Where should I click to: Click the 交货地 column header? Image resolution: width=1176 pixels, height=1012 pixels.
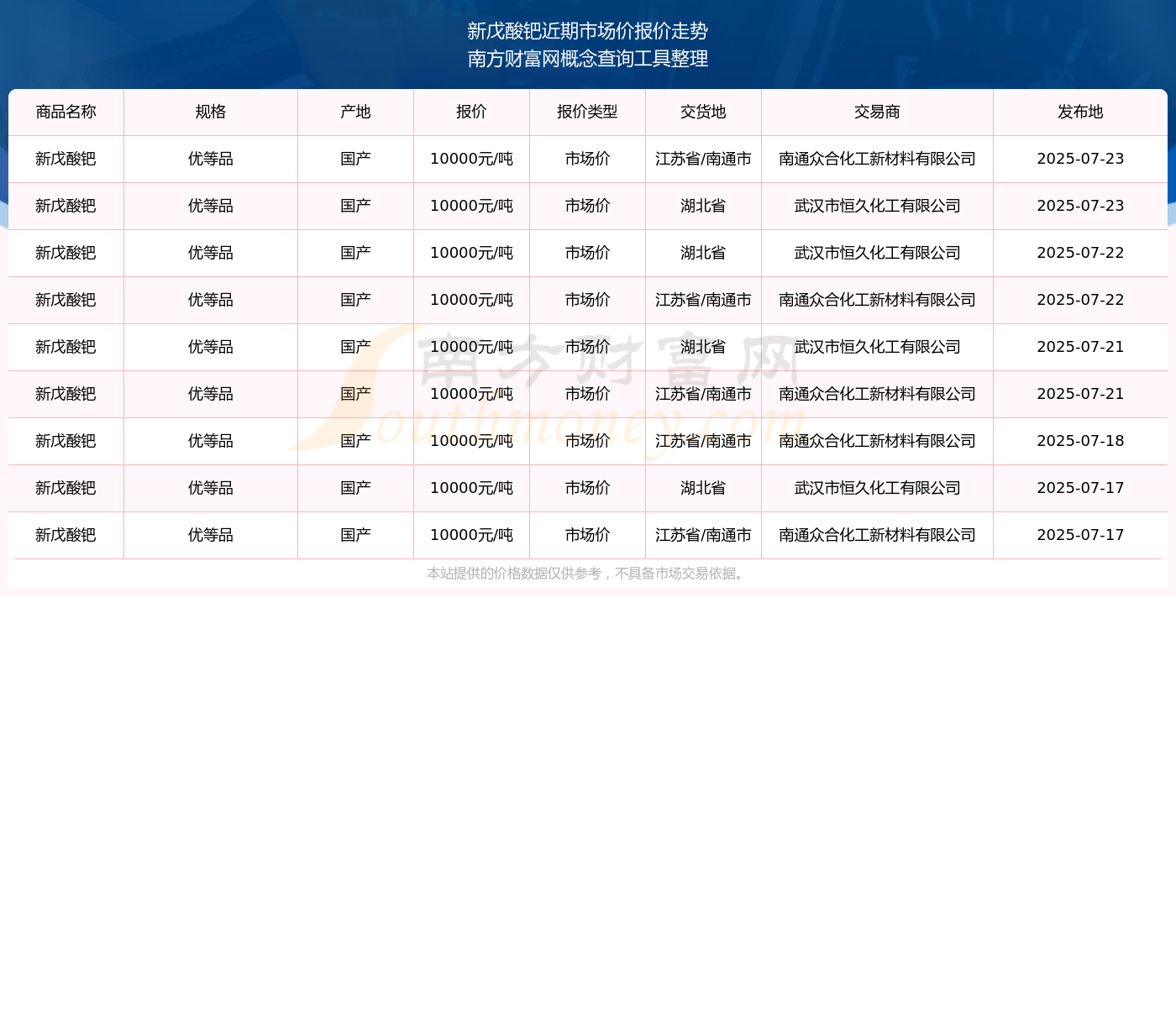coord(704,113)
